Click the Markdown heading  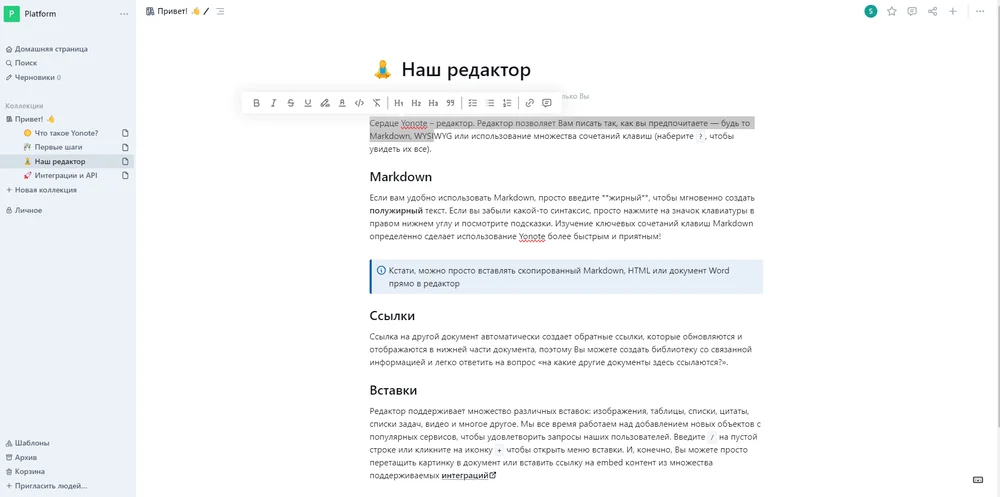(x=401, y=177)
